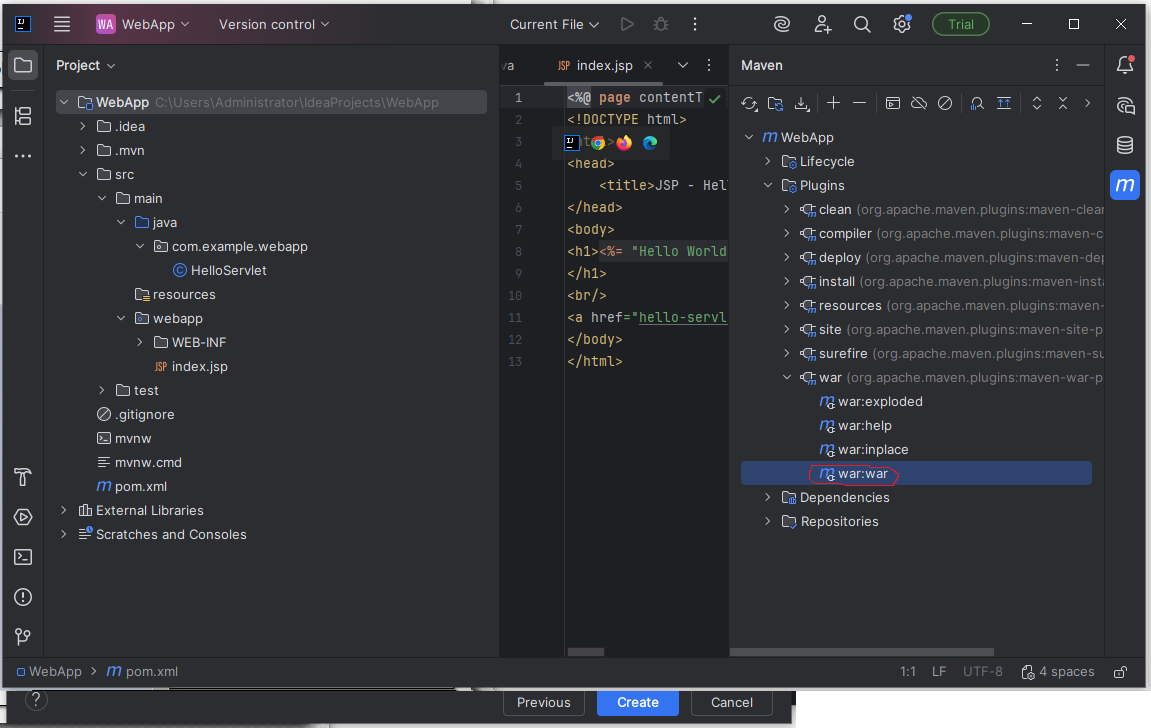Toggle Maven offline mode

tap(919, 103)
